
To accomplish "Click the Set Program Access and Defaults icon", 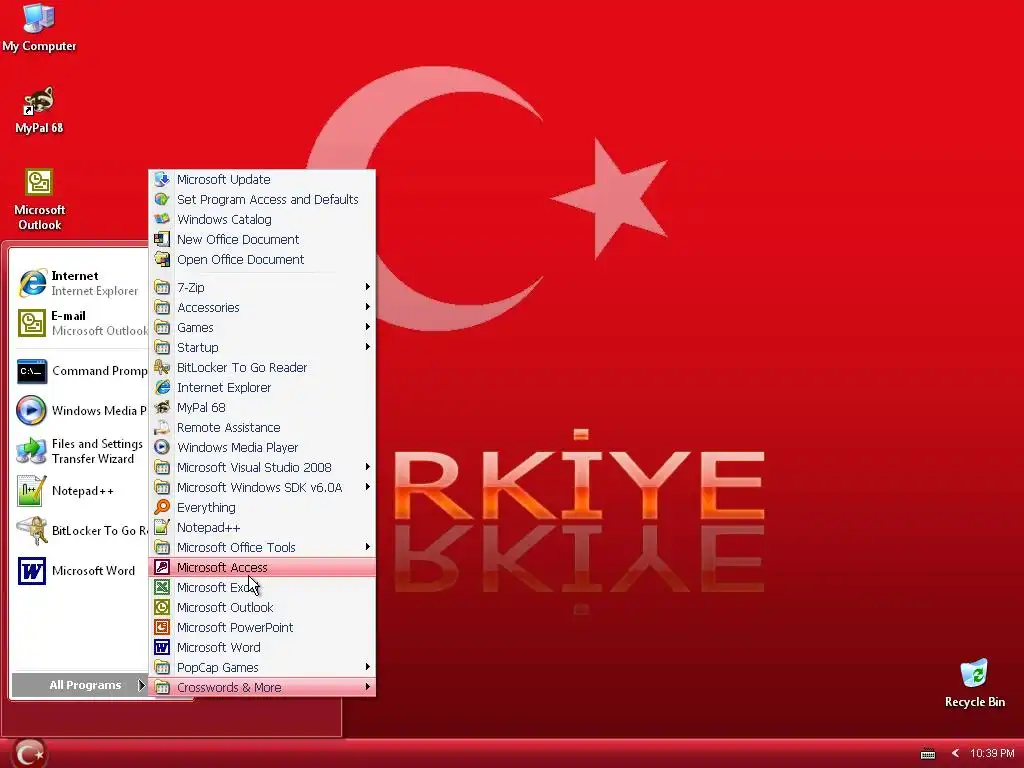I will tap(162, 199).
